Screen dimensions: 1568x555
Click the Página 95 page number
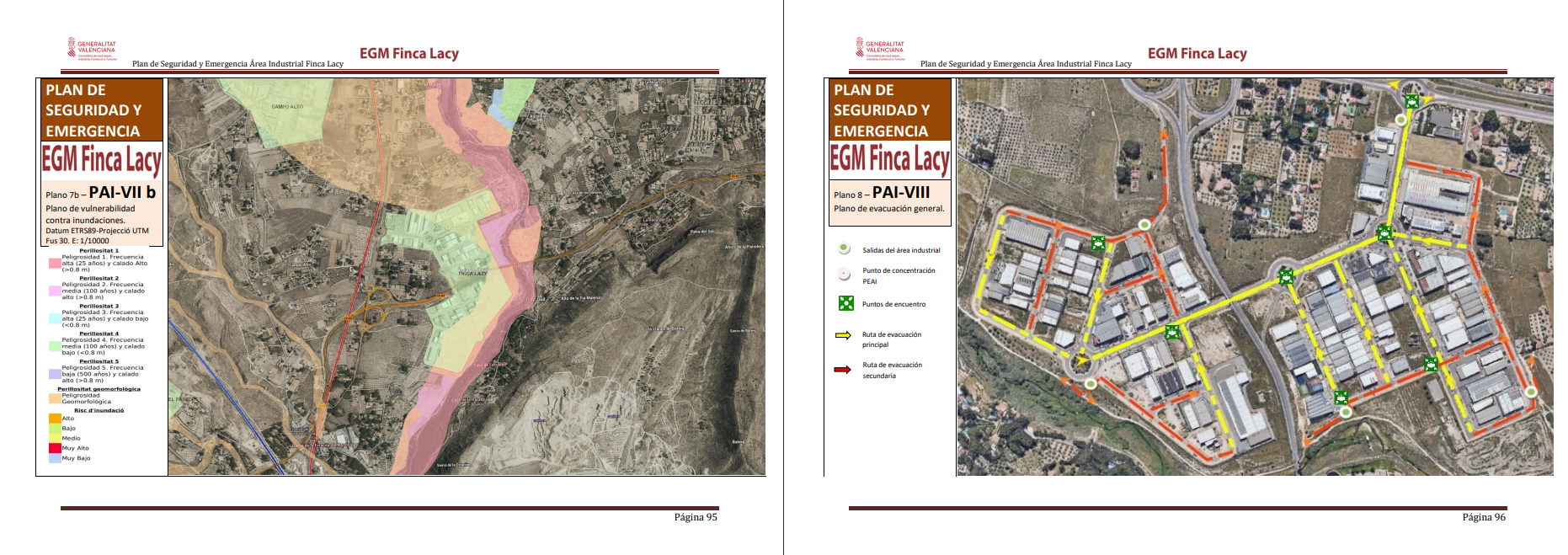tap(696, 517)
